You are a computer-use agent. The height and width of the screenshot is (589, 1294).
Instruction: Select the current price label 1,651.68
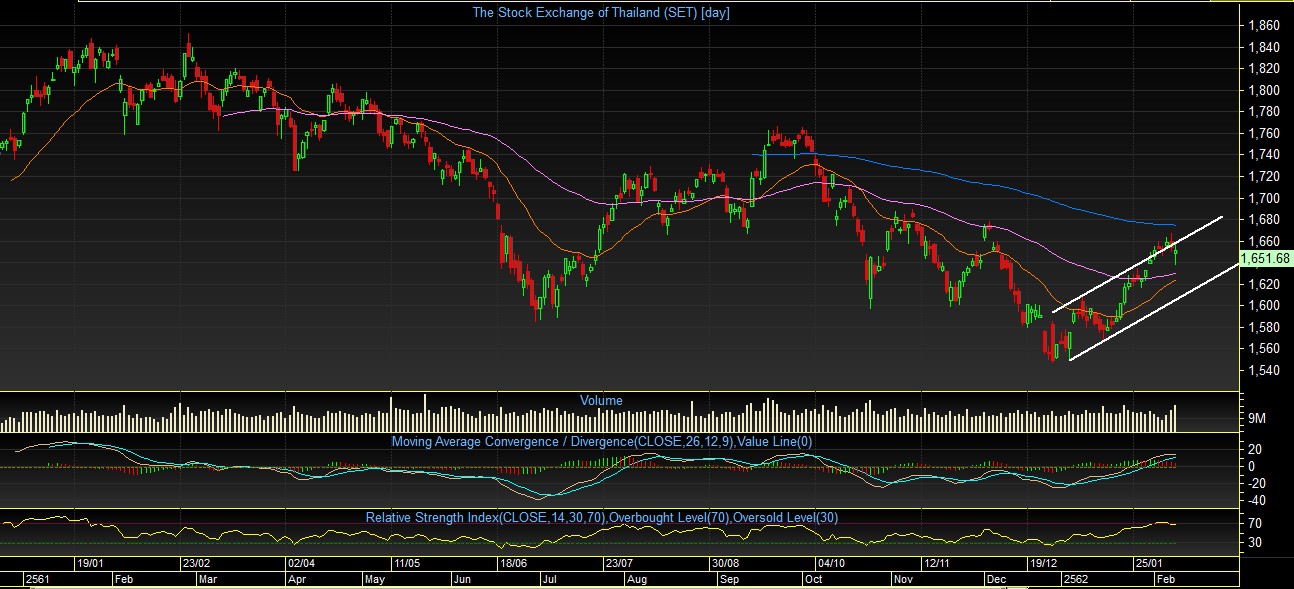(x=1265, y=259)
